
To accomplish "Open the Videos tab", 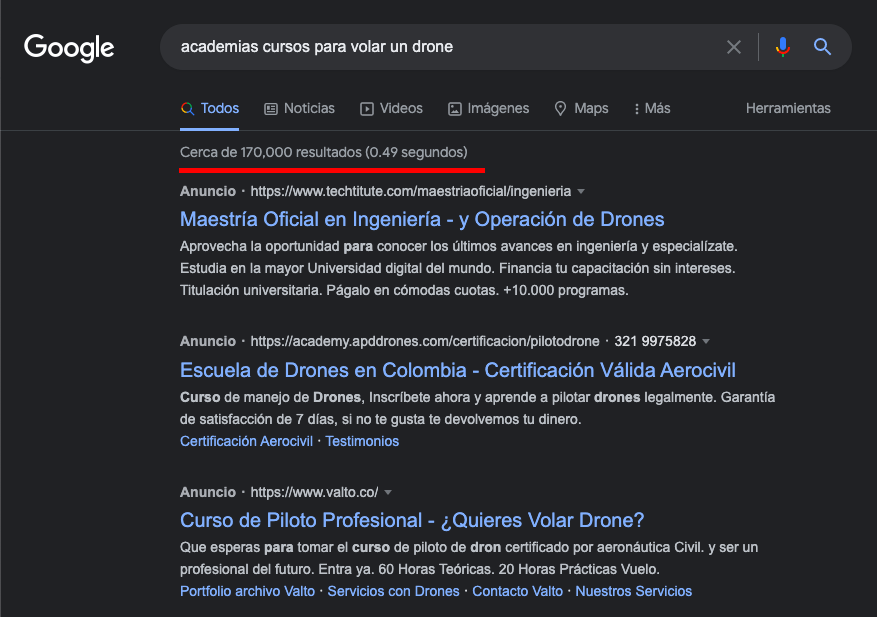I will (x=391, y=109).
